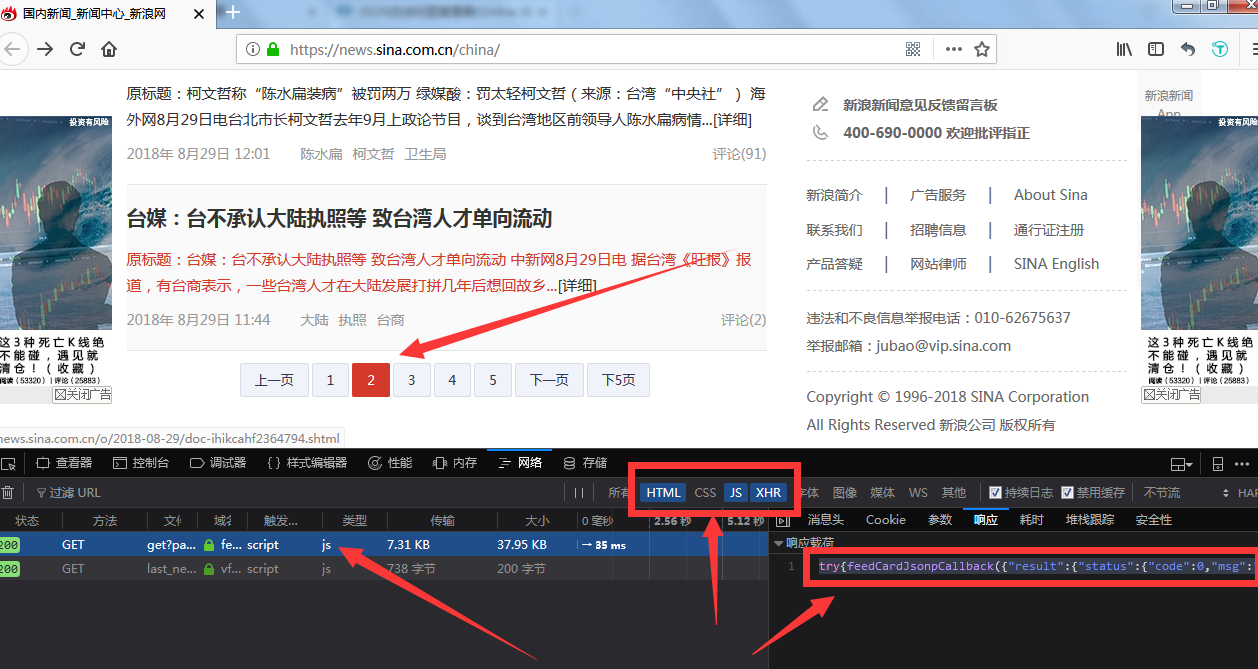
Task: Open the About Sina link
Action: (x=1051, y=195)
